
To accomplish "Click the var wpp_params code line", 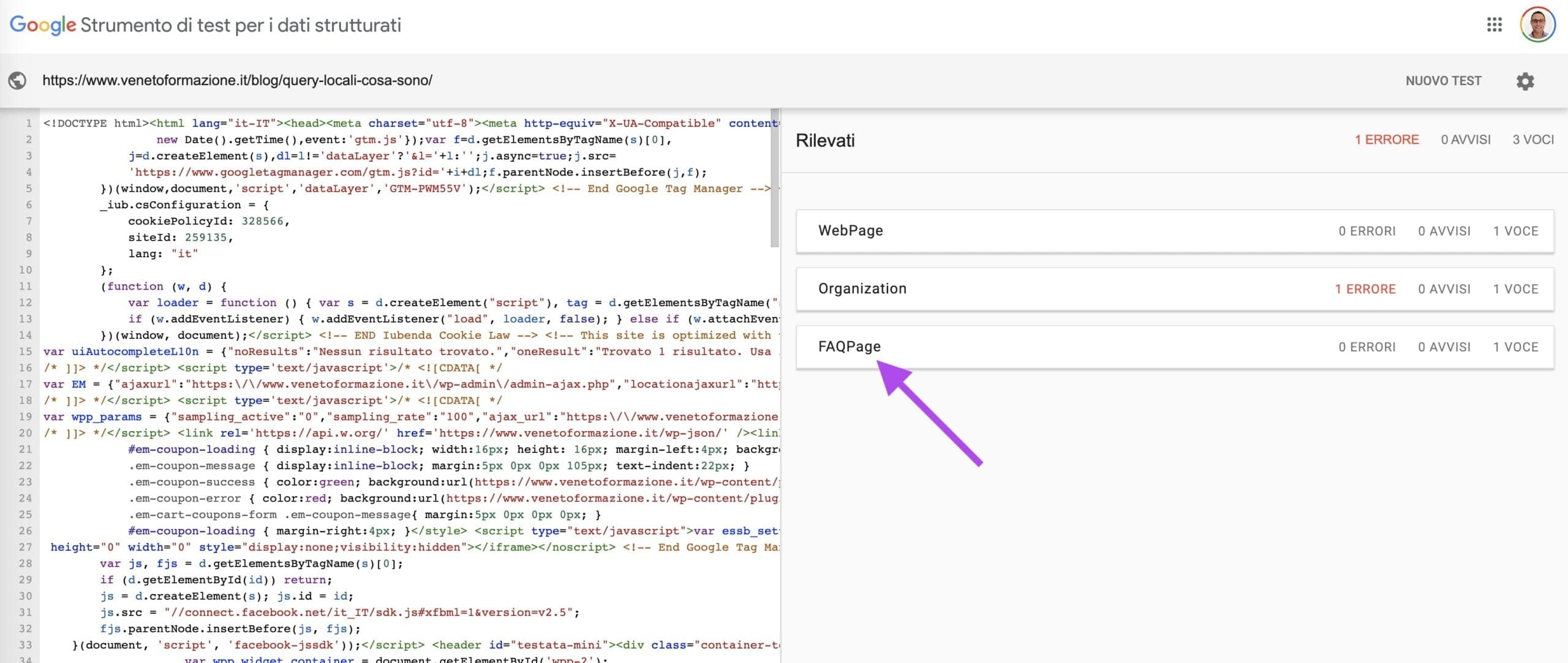I will pos(410,417).
